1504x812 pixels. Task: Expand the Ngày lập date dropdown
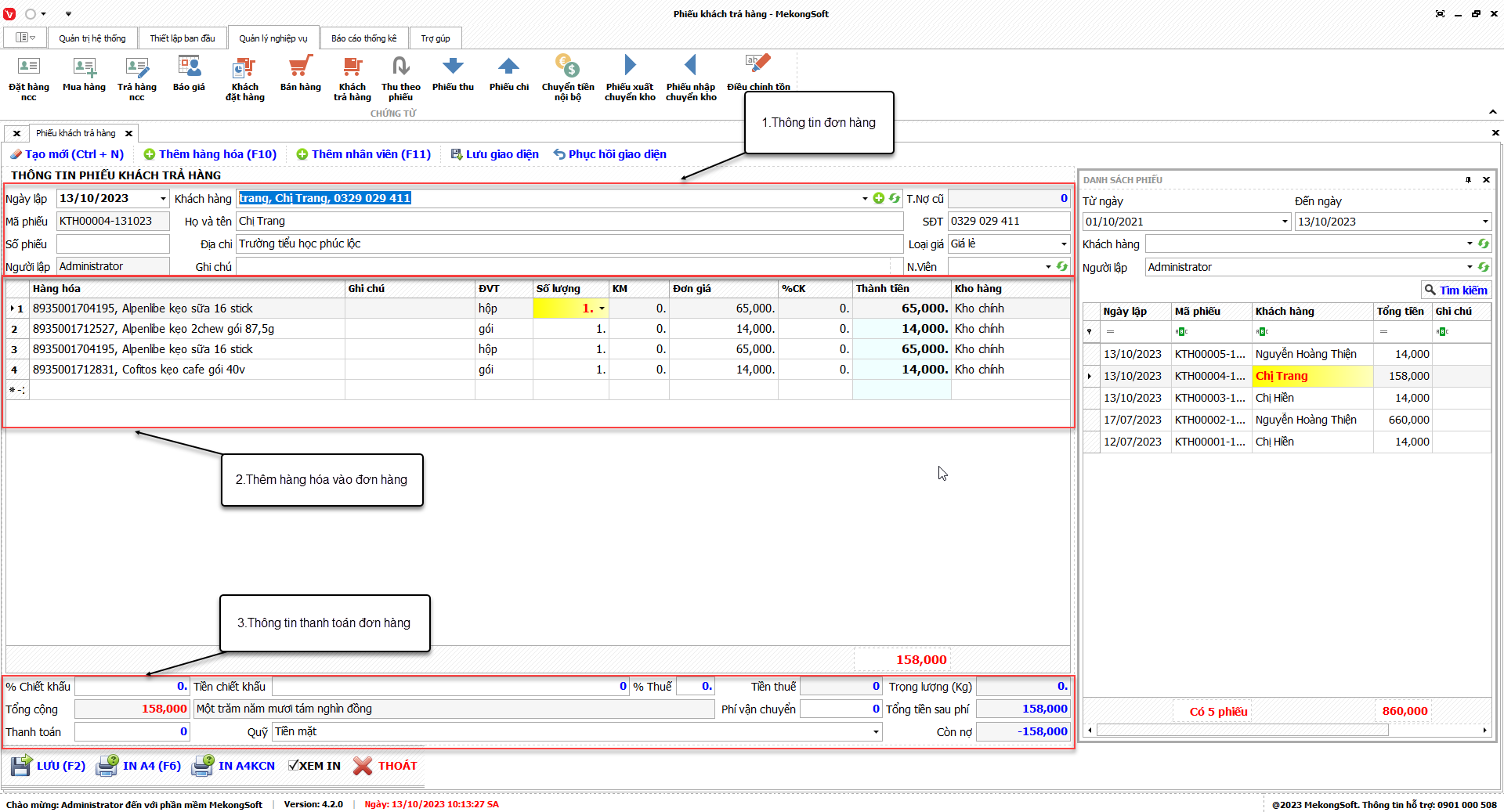163,199
